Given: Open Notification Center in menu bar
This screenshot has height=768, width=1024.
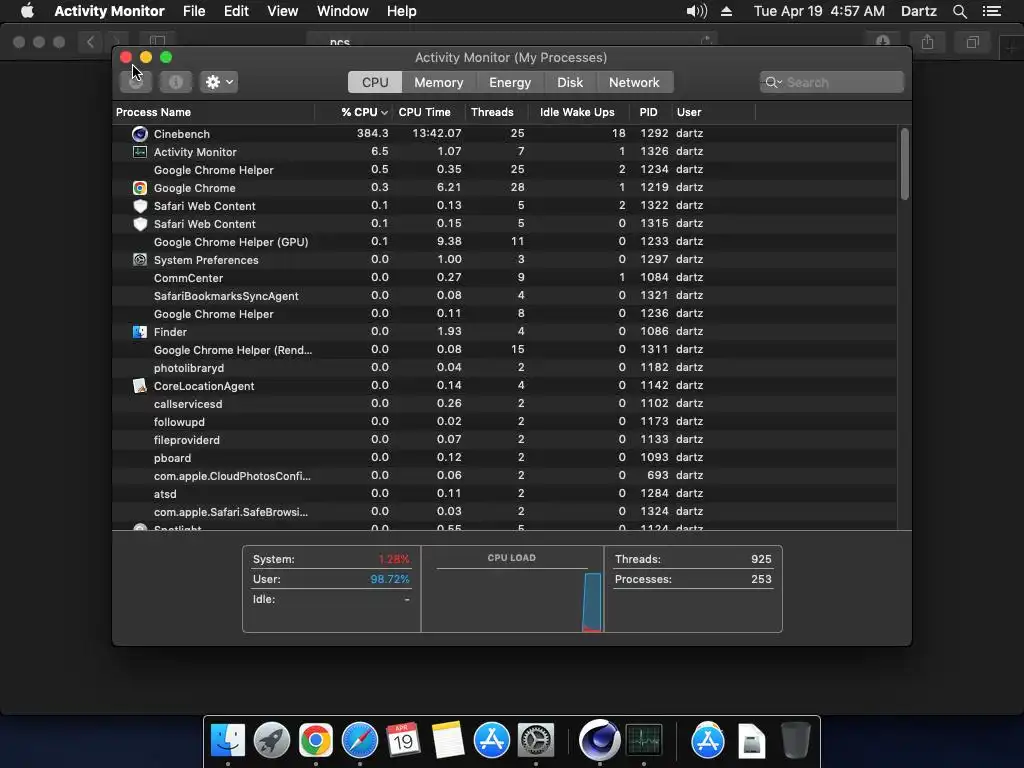Looking at the screenshot, I should point(992,11).
